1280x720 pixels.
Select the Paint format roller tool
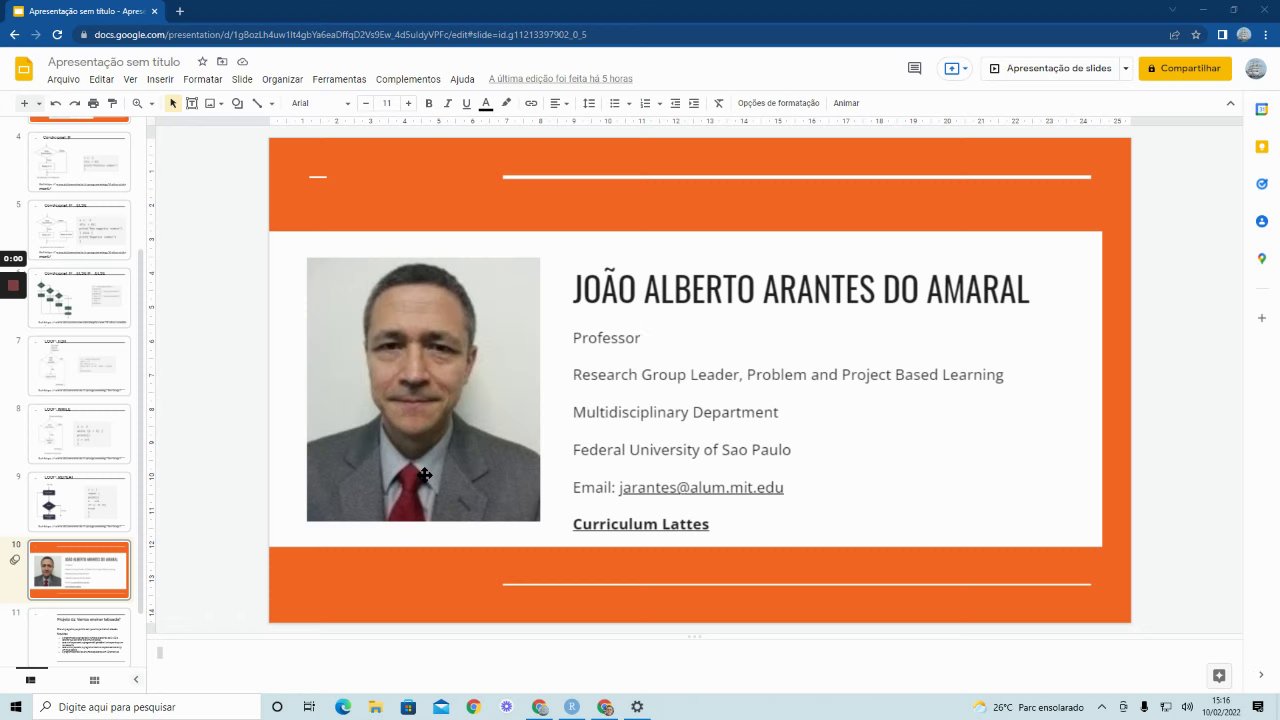[112, 103]
